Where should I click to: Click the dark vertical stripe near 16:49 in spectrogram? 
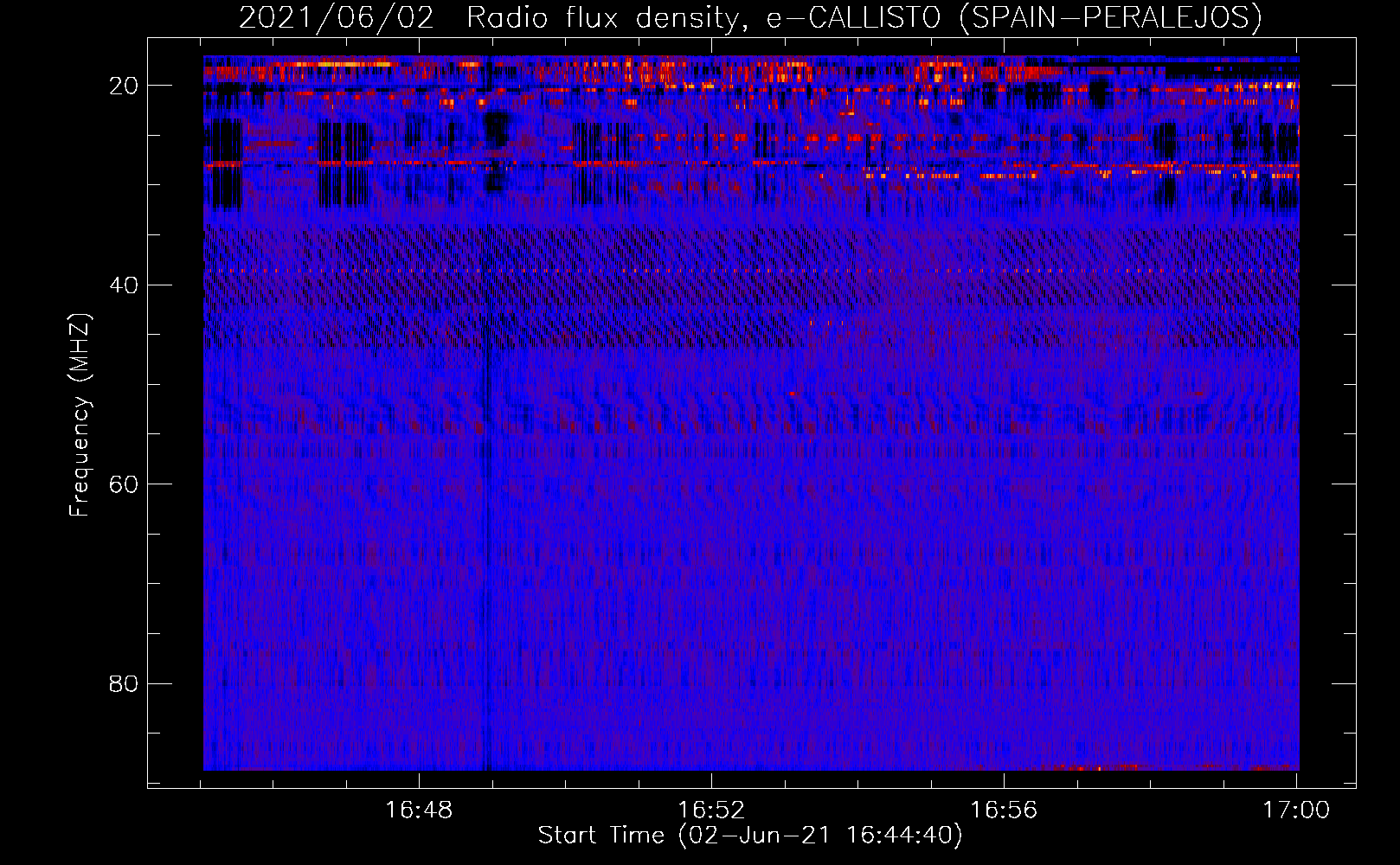point(486,413)
